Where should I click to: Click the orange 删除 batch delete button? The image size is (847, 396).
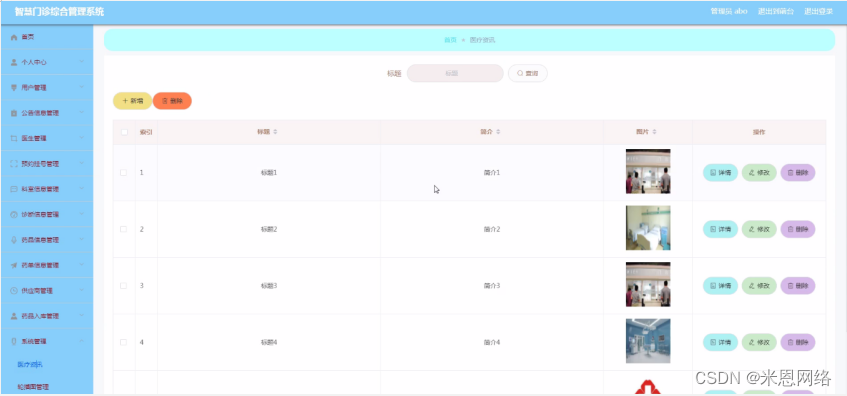point(172,101)
